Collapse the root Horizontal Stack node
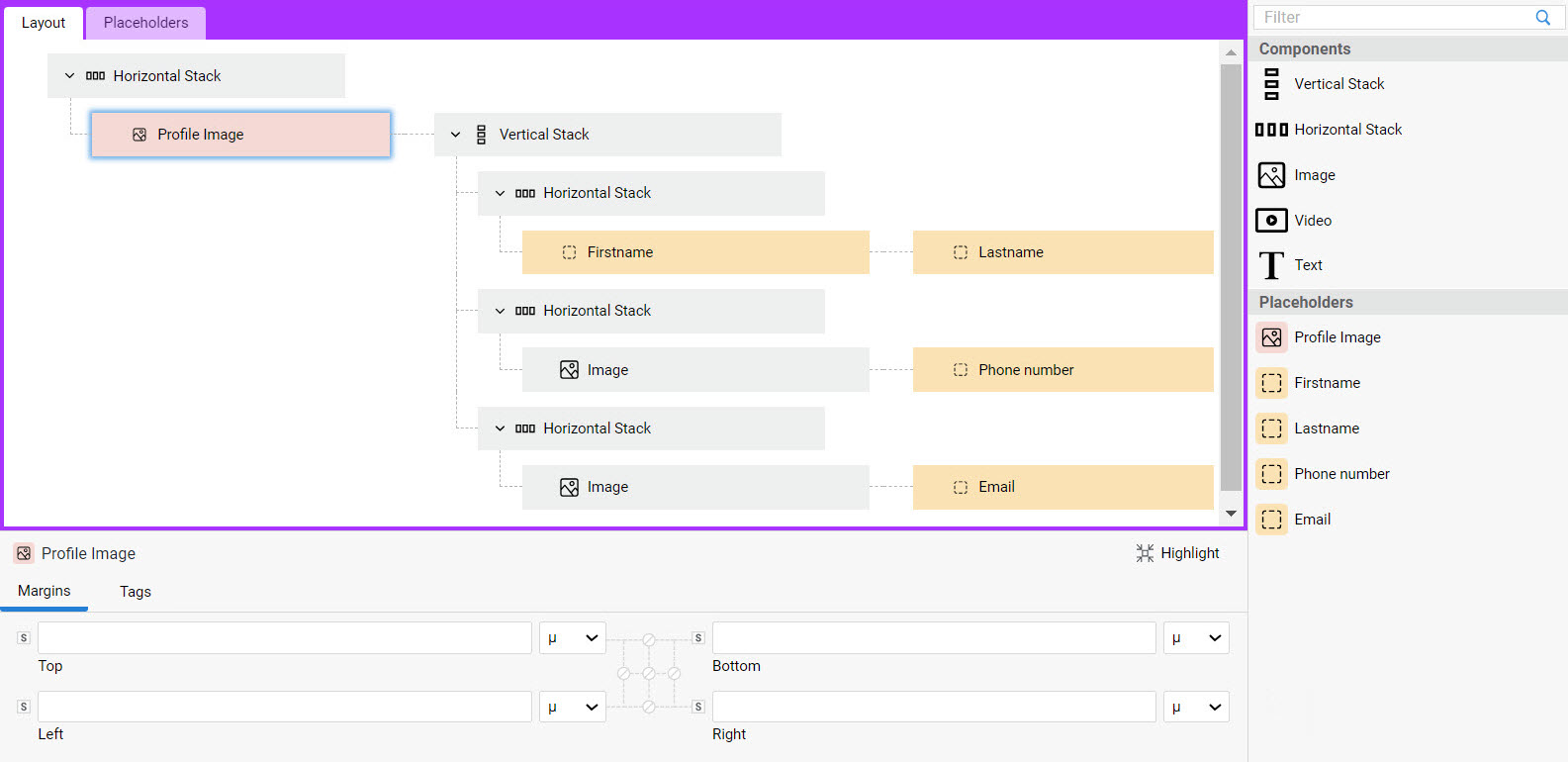Image resolution: width=1568 pixels, height=762 pixels. click(x=69, y=76)
